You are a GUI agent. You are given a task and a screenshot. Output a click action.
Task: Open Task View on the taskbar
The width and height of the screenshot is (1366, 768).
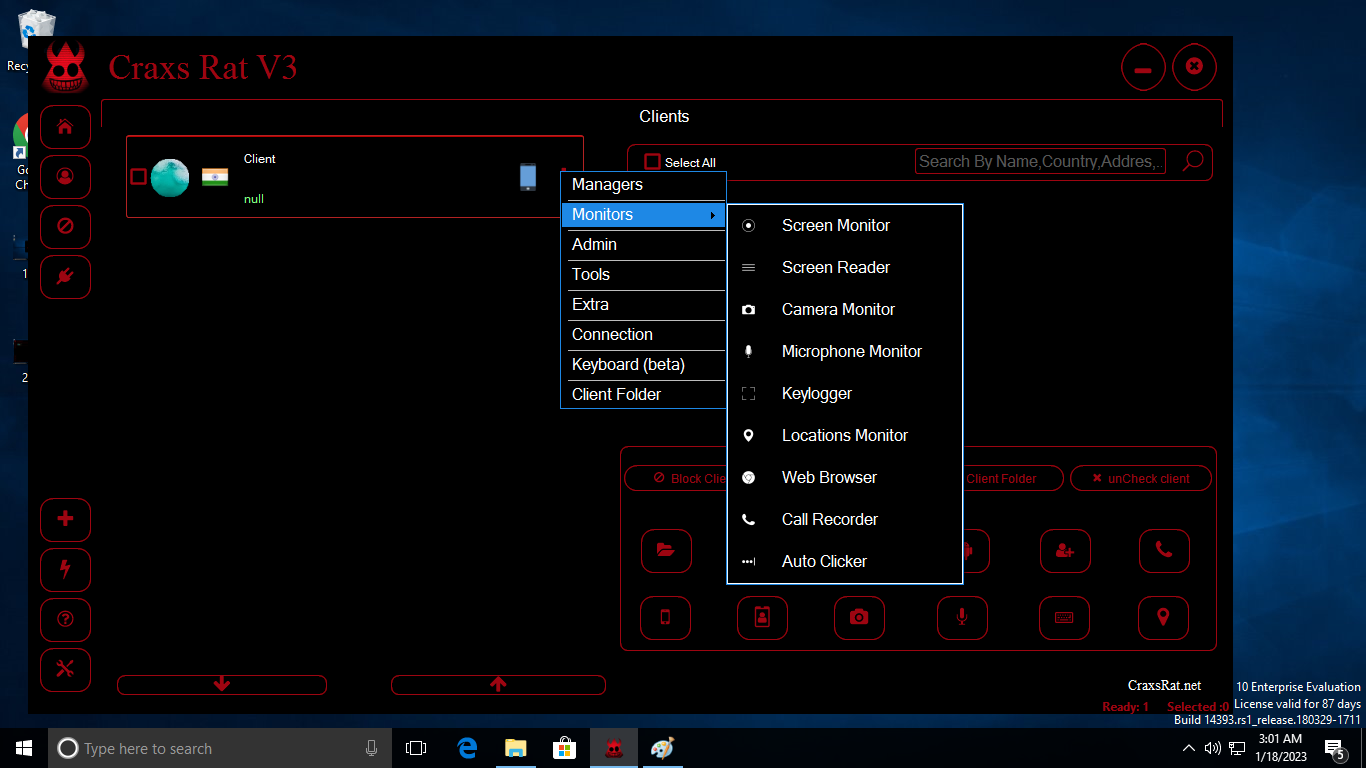(416, 748)
